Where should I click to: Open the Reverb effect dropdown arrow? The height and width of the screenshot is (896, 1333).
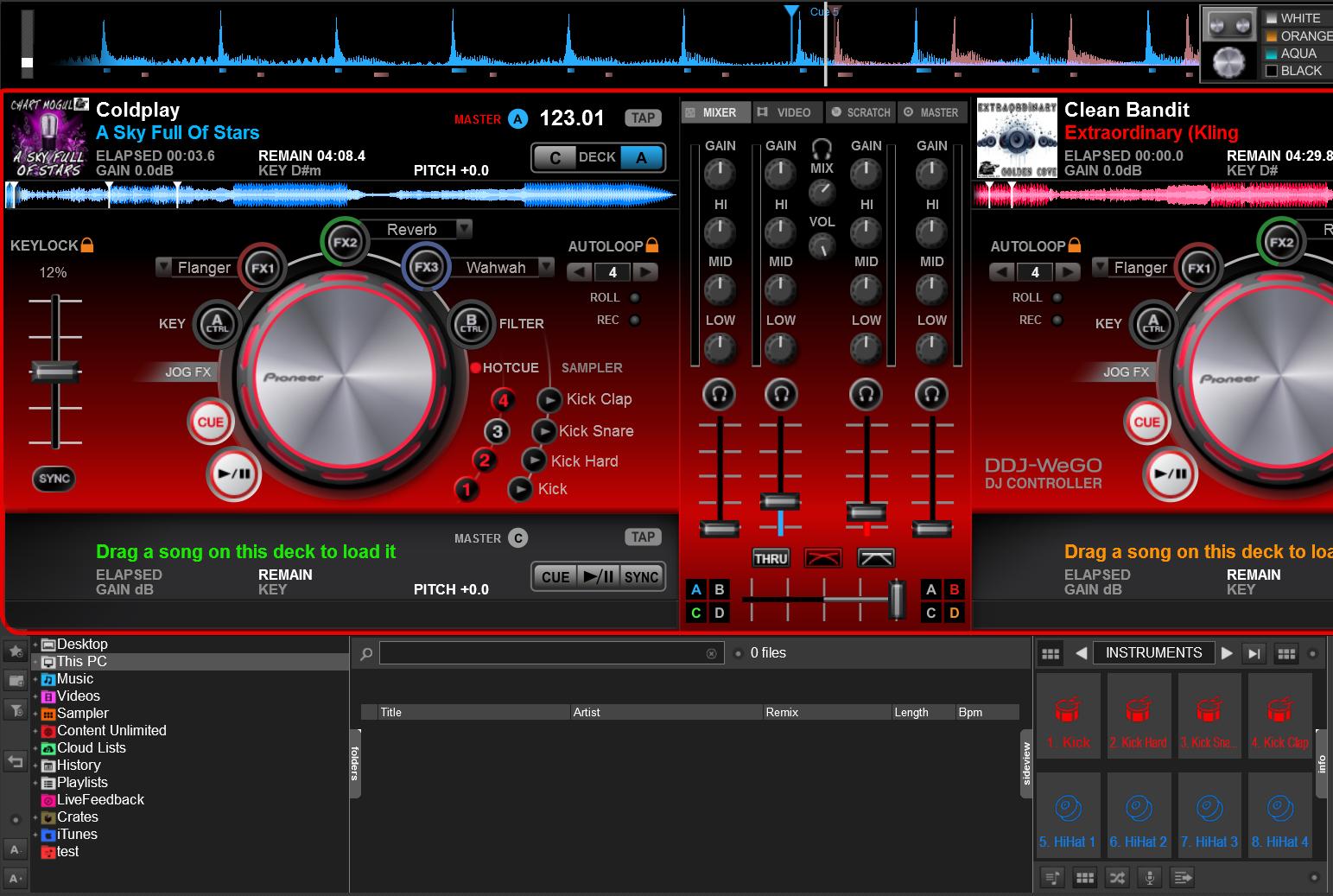point(465,228)
